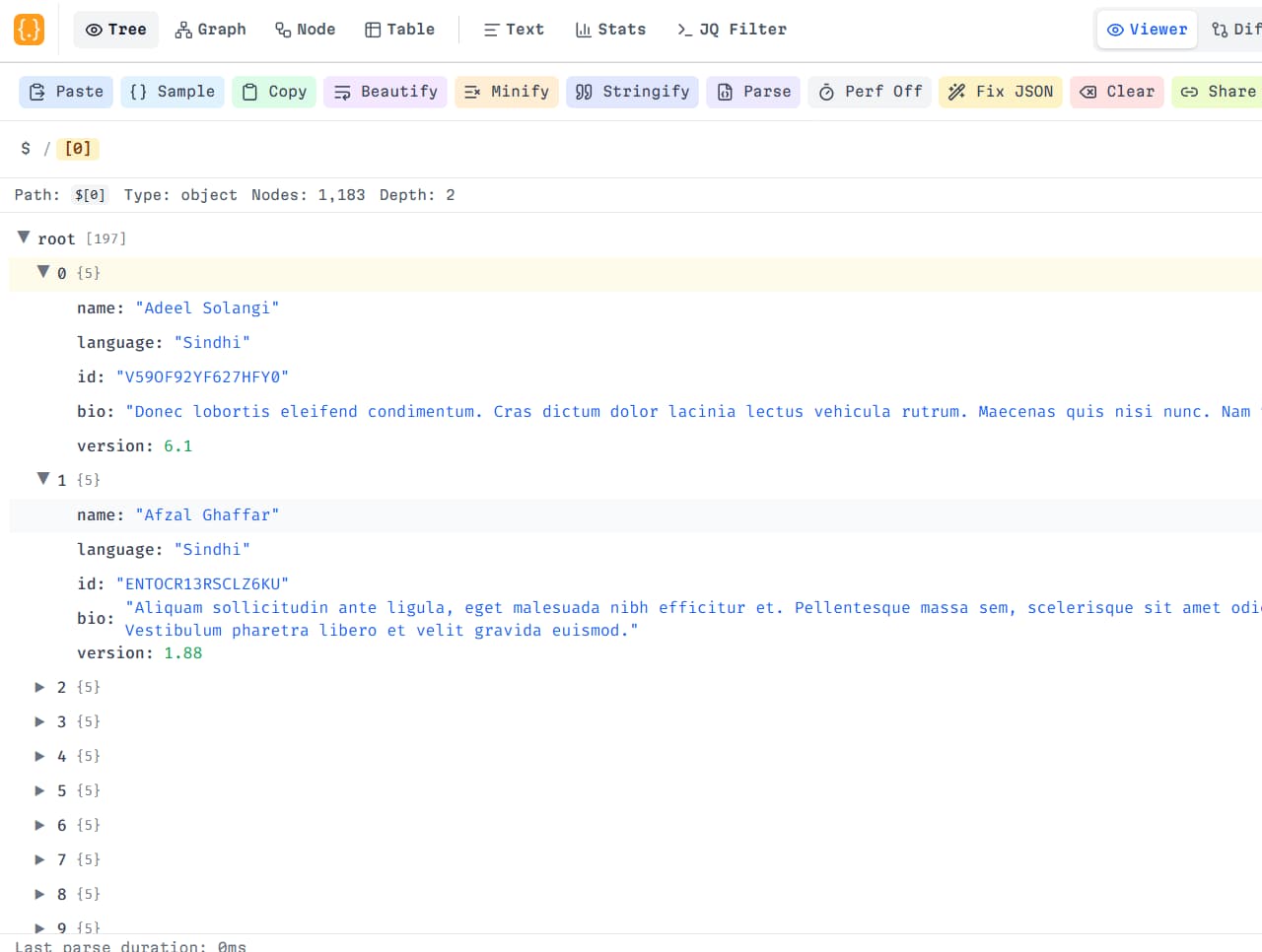Click the file icon on Parse

point(725,92)
